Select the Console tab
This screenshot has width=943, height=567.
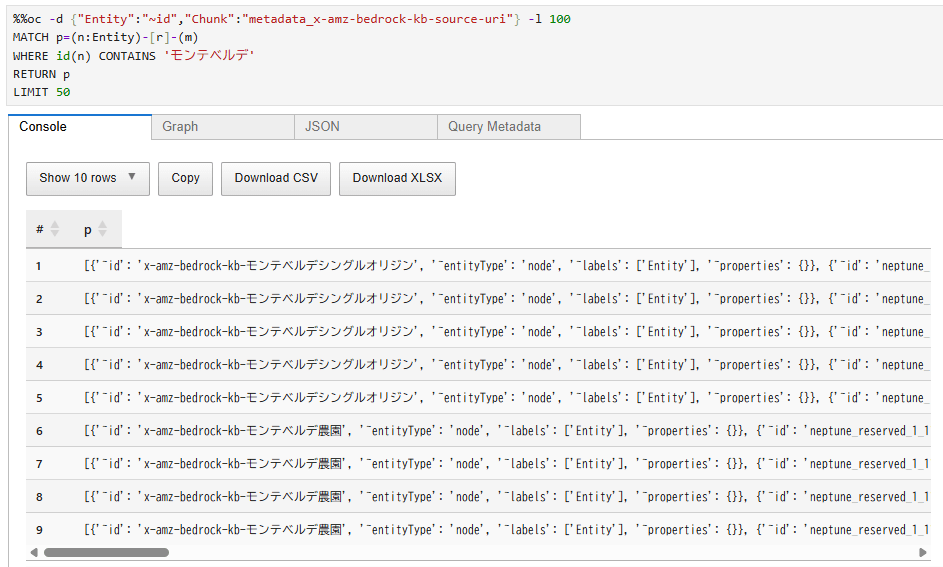[x=80, y=127]
